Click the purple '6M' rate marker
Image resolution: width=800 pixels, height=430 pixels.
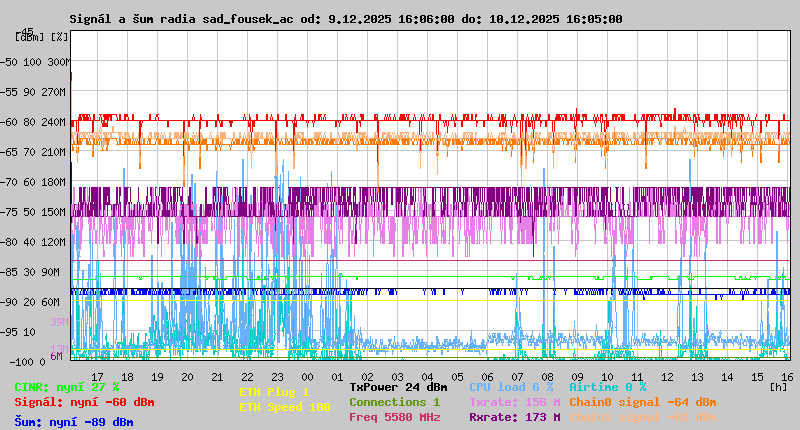pyautogui.click(x=56, y=356)
